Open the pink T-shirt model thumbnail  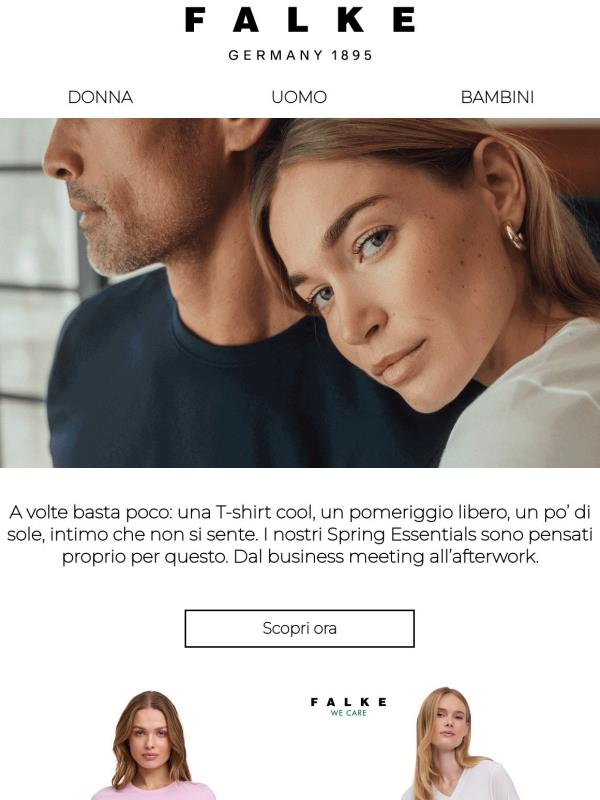(x=151, y=745)
